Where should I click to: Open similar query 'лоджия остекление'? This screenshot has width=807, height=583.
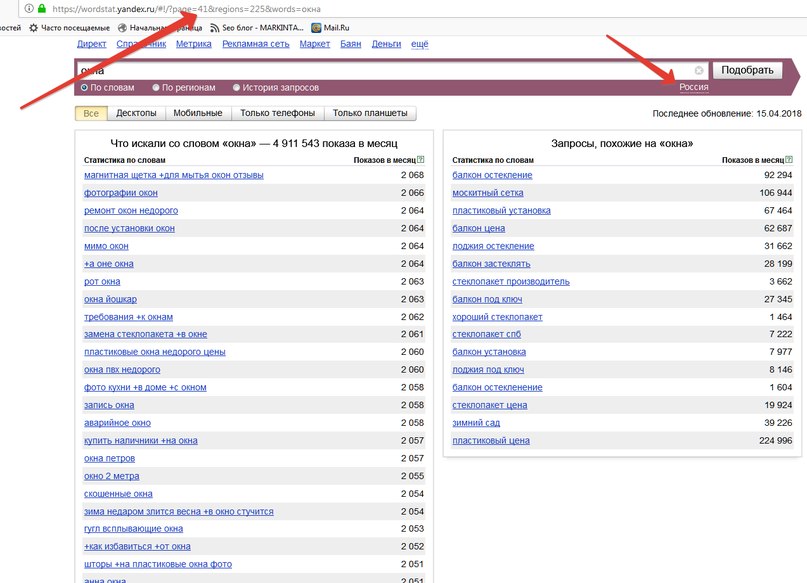(x=493, y=246)
